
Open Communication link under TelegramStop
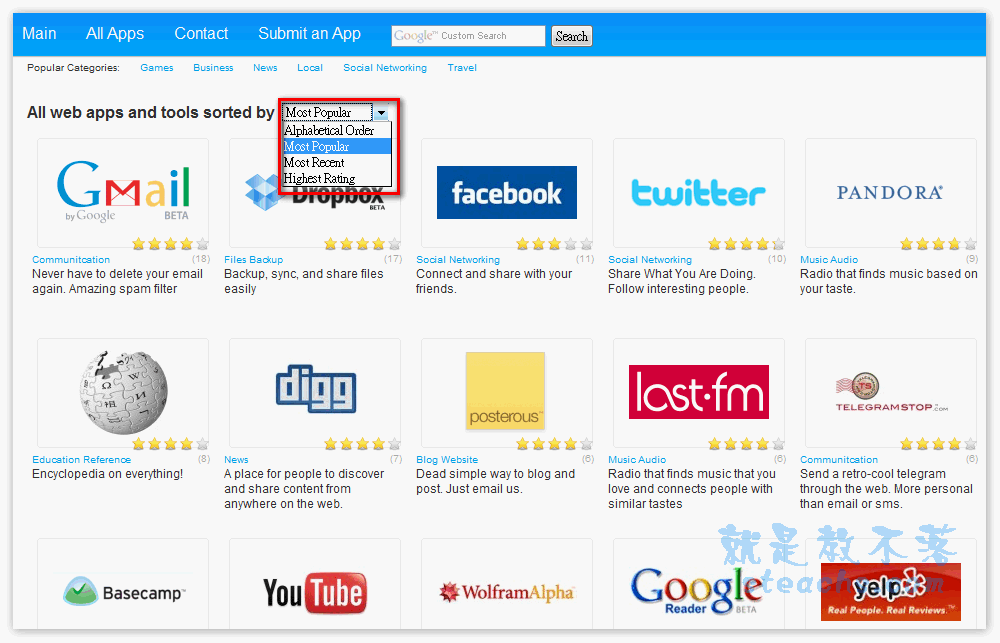coord(839,460)
